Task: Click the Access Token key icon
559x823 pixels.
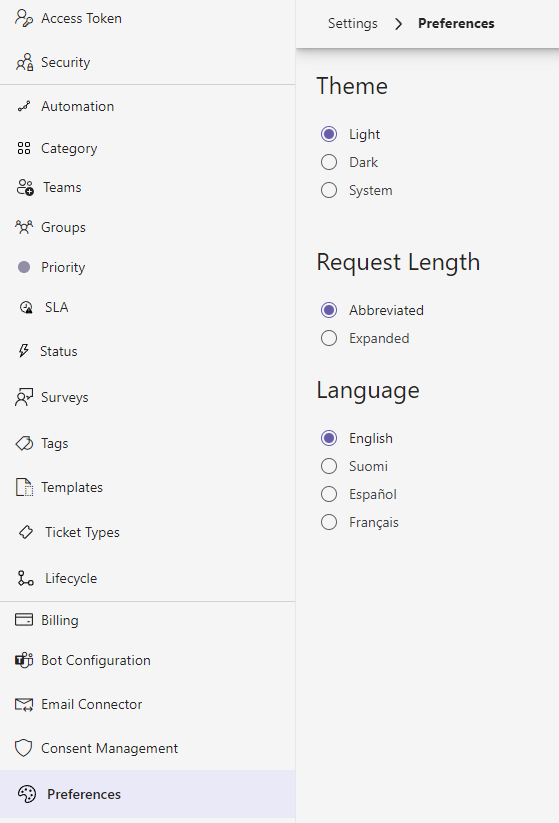Action: [x=24, y=18]
